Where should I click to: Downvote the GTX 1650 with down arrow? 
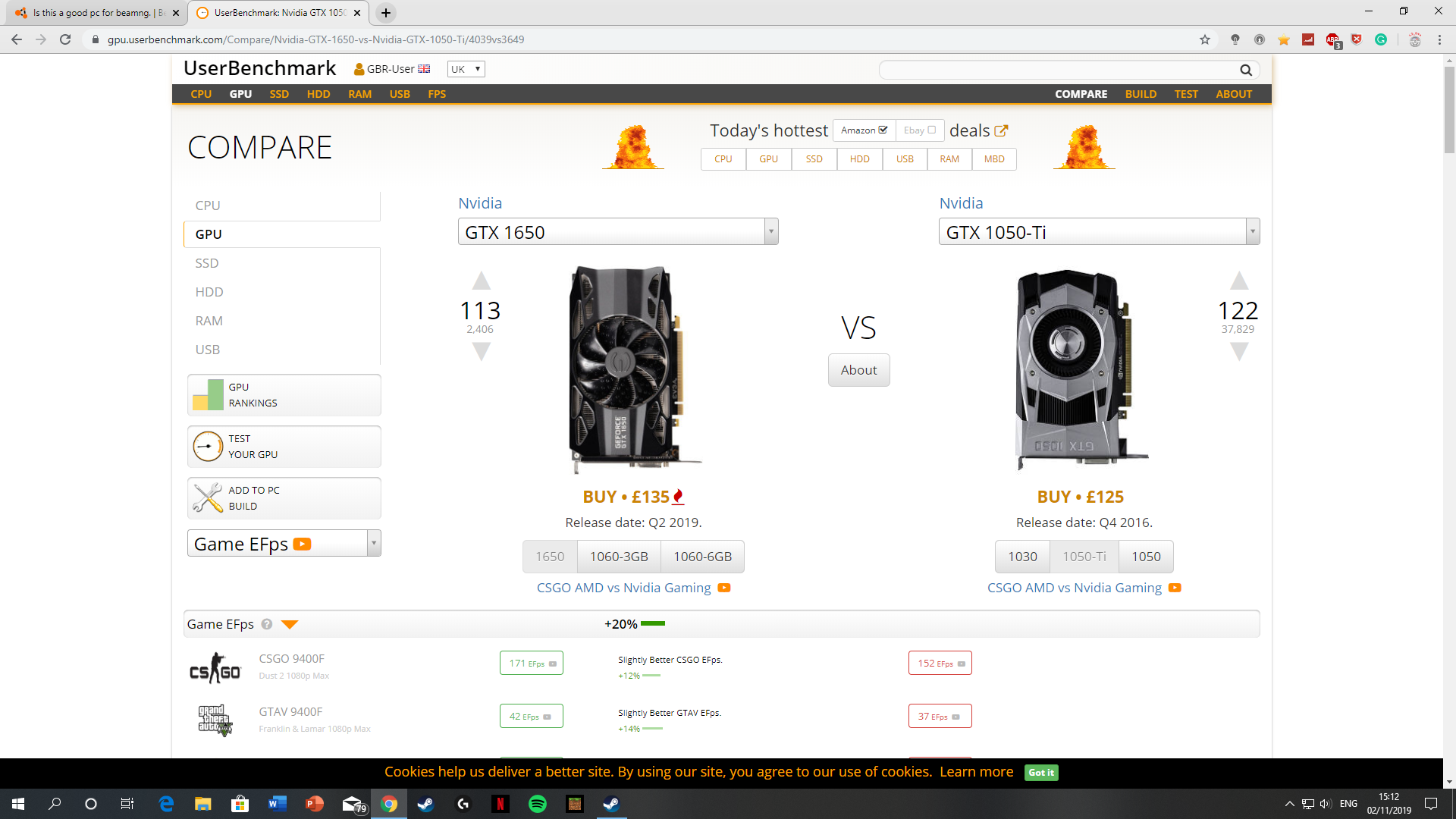point(482,351)
